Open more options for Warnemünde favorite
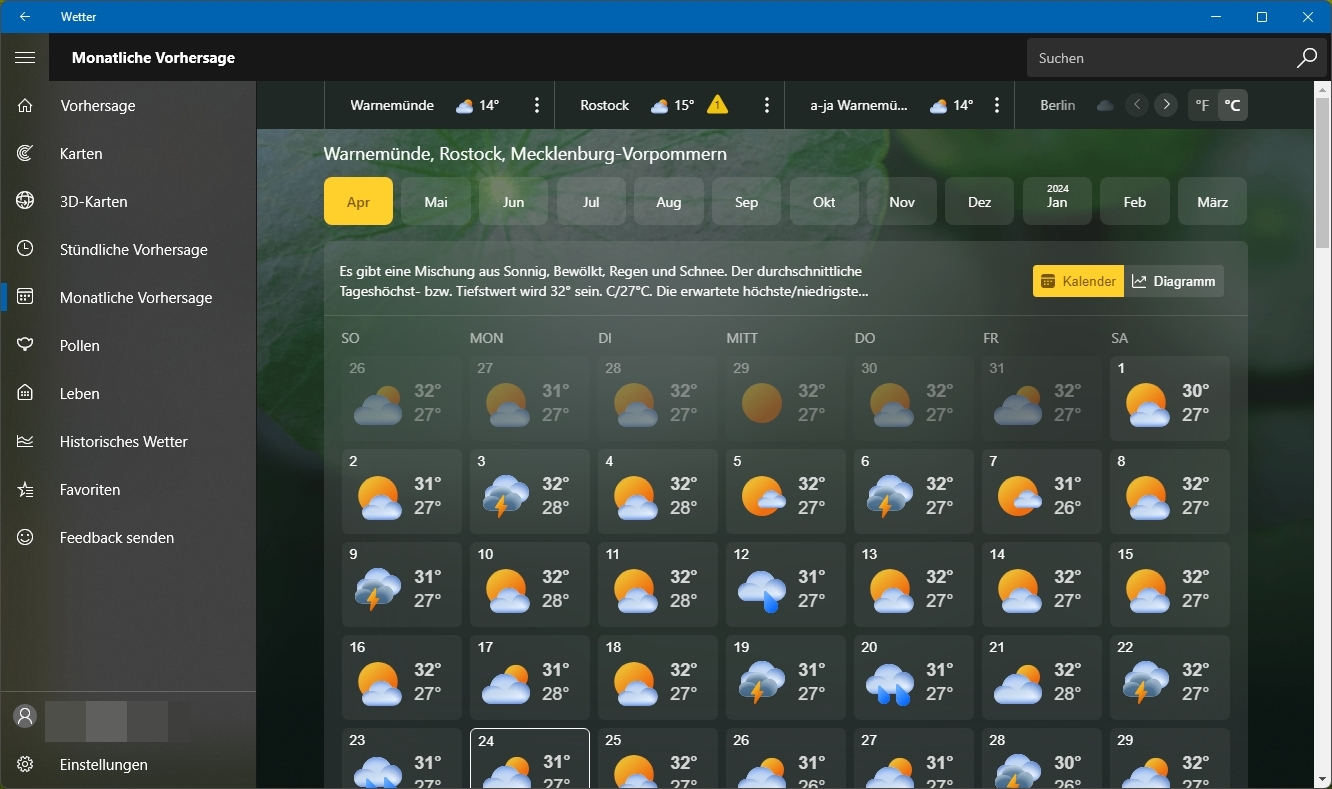 [x=537, y=105]
